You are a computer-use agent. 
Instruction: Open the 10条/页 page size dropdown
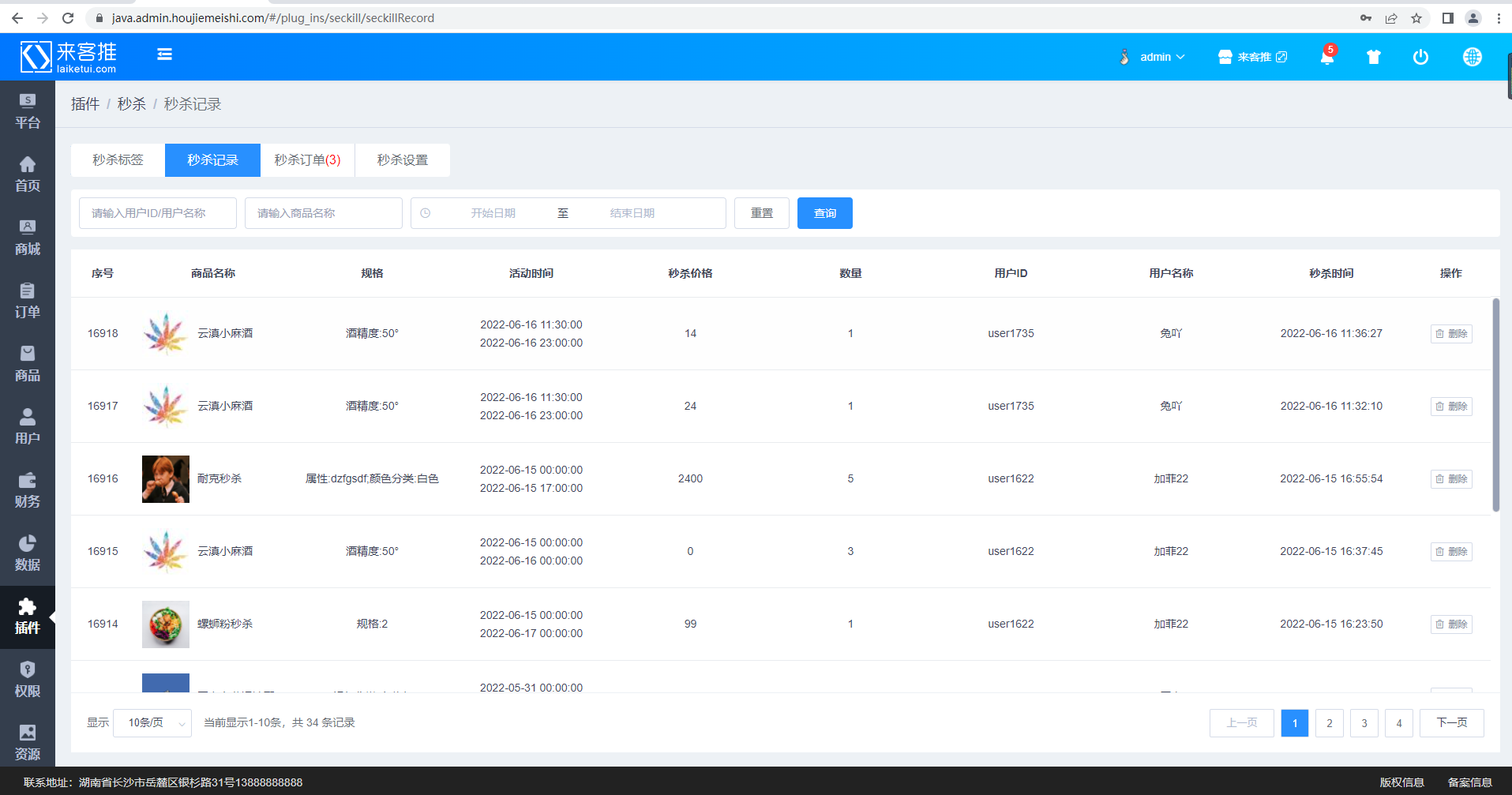click(152, 722)
